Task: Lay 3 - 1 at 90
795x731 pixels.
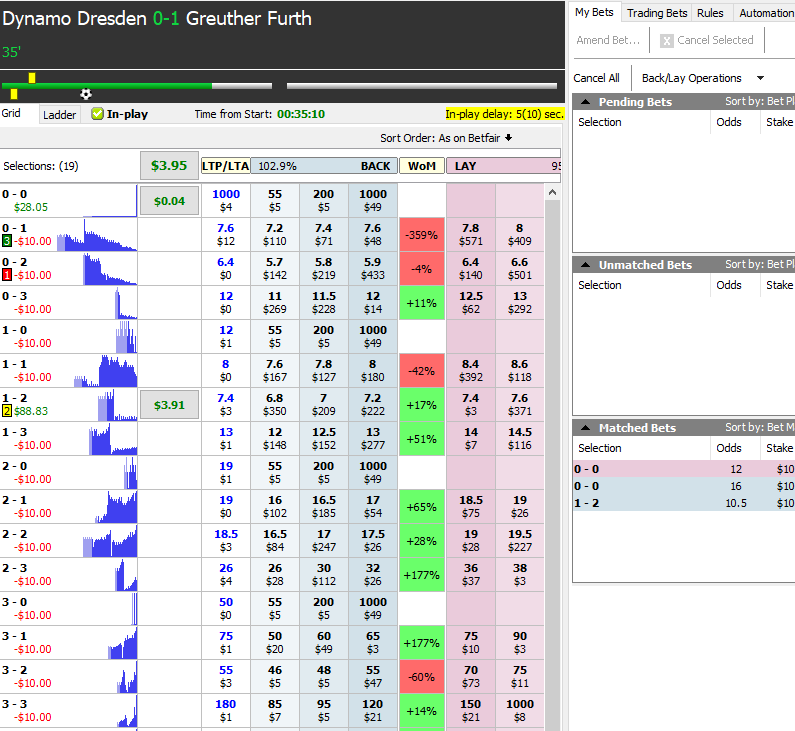Action: coord(520,642)
